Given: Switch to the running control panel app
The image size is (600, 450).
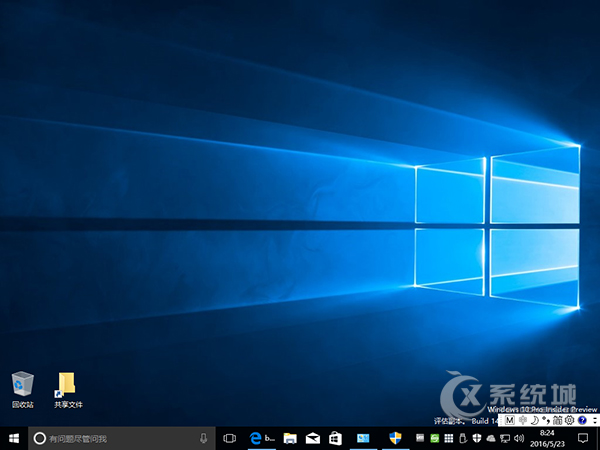Looking at the screenshot, I should click(363, 438).
